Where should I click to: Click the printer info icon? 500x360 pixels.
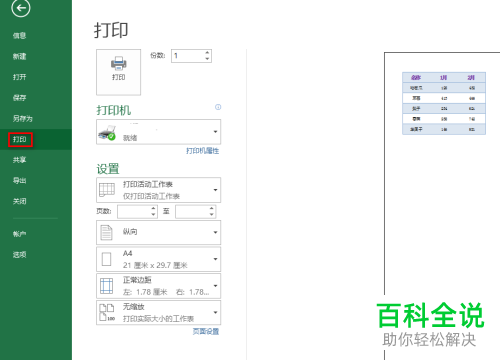[218, 107]
